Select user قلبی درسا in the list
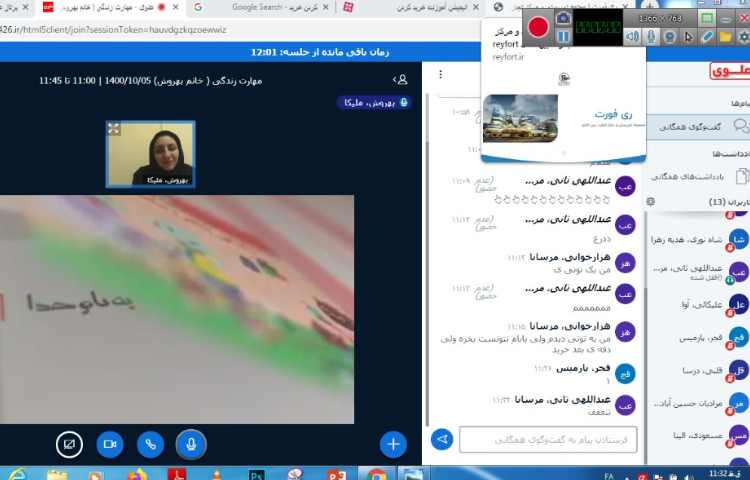 (698, 371)
